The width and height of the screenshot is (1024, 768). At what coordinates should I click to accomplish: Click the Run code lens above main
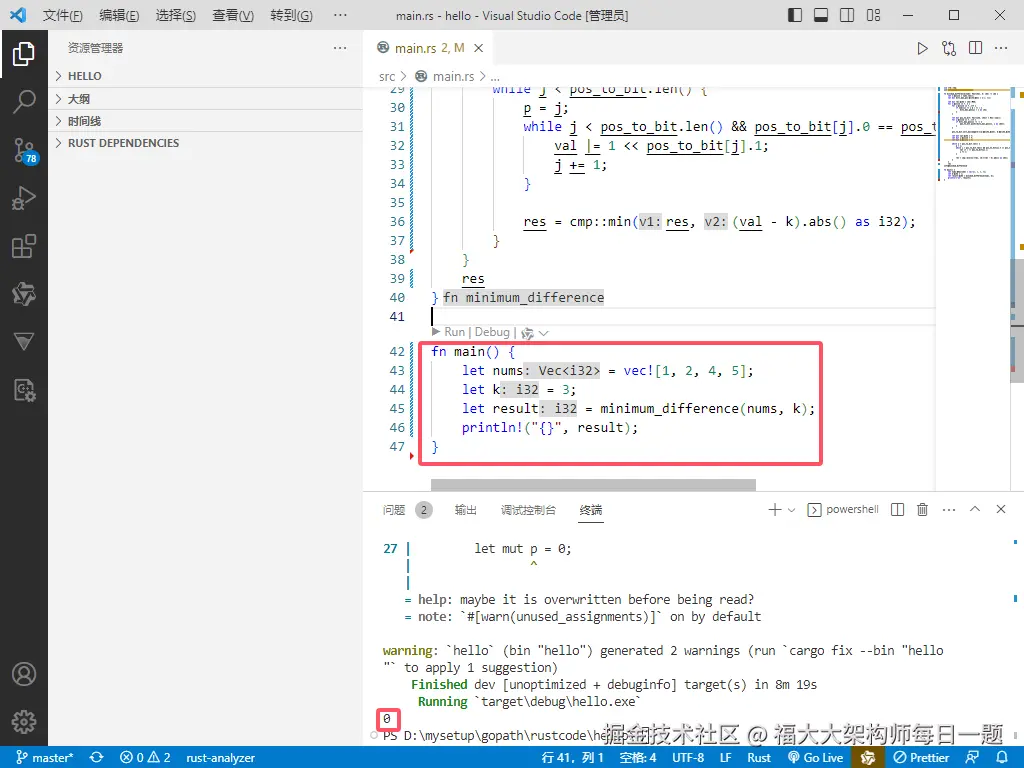[x=454, y=332]
